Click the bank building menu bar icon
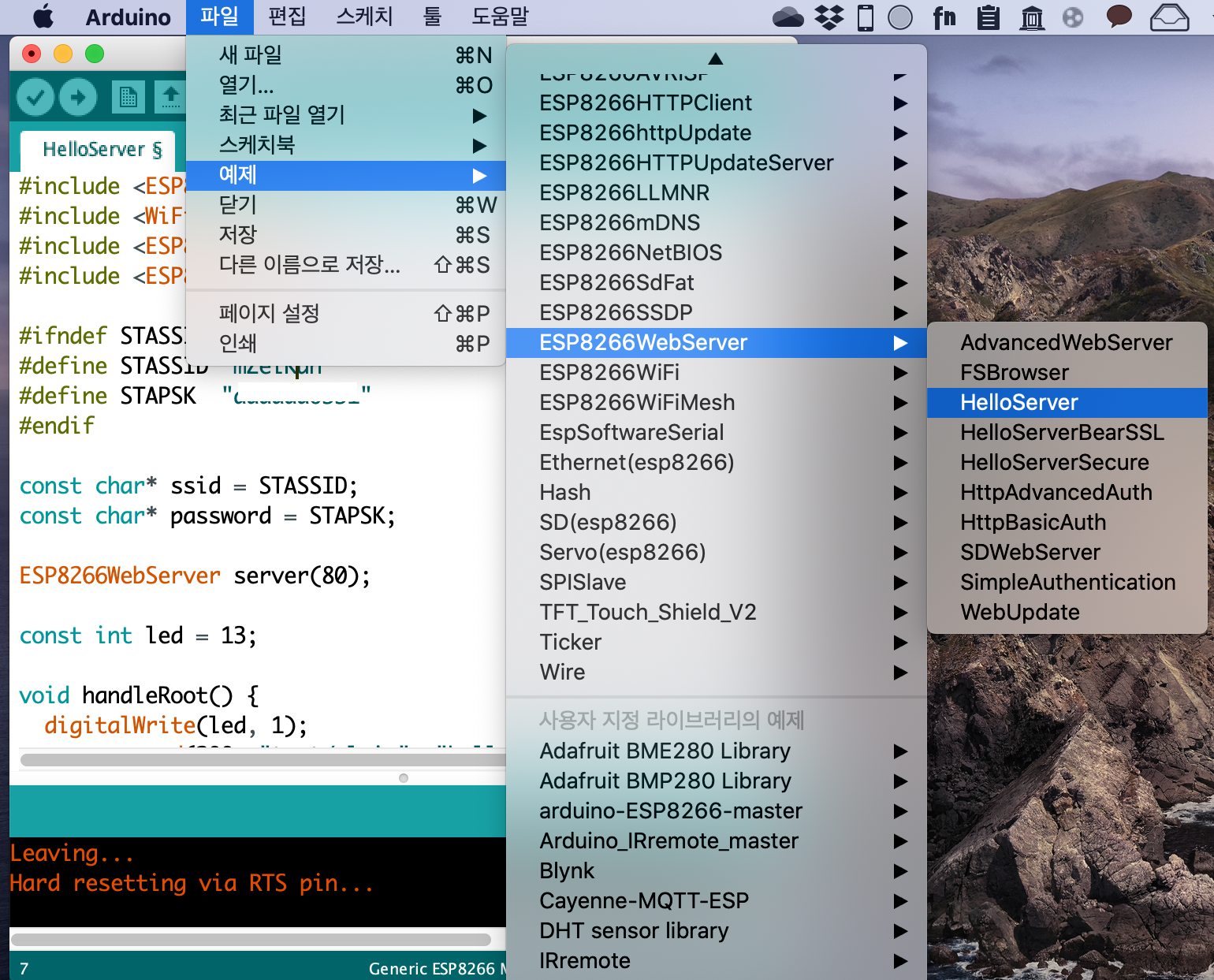1214x980 pixels. click(1032, 17)
